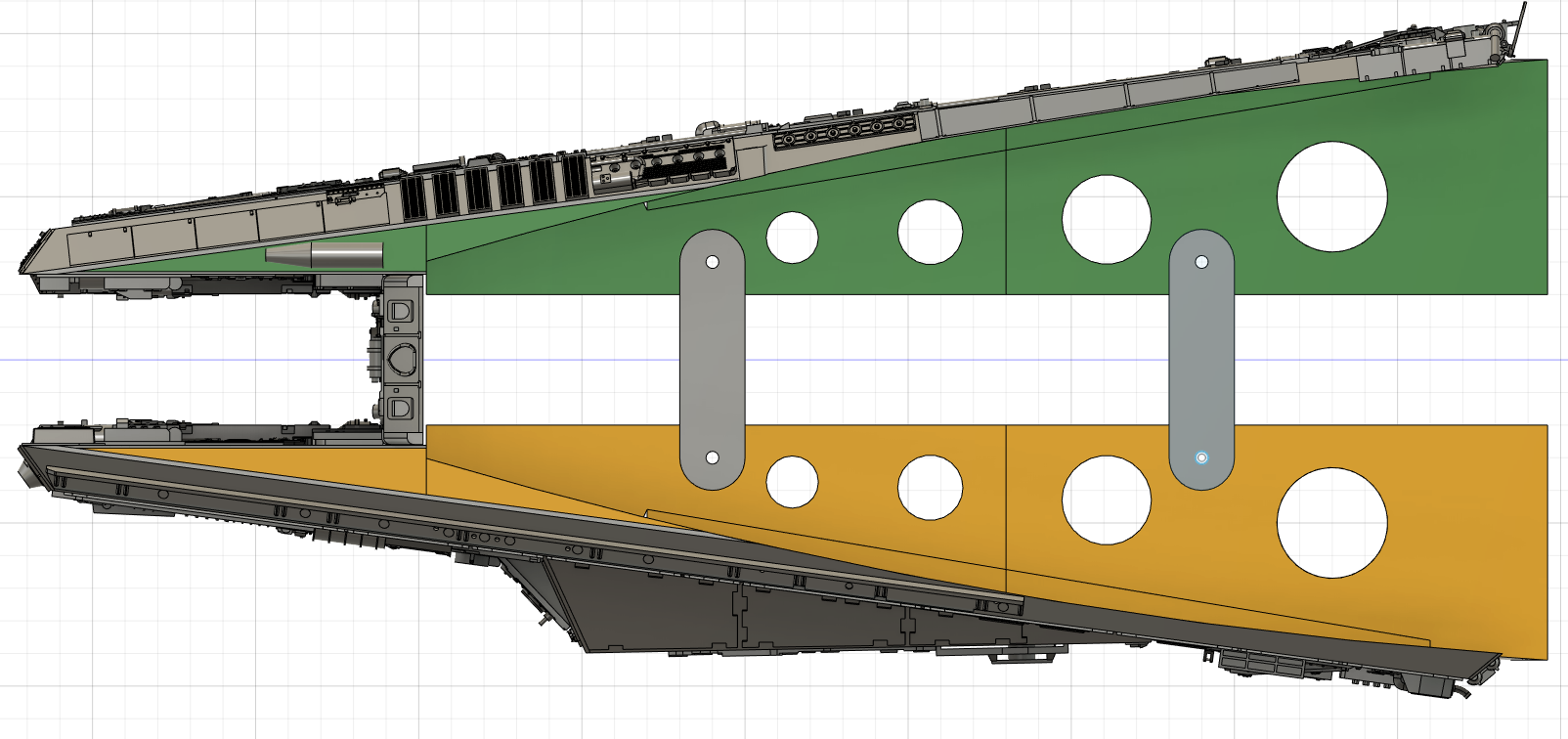Select smallest circular cutout in green plate
Screen dimensions: 1568x739
coord(792,238)
